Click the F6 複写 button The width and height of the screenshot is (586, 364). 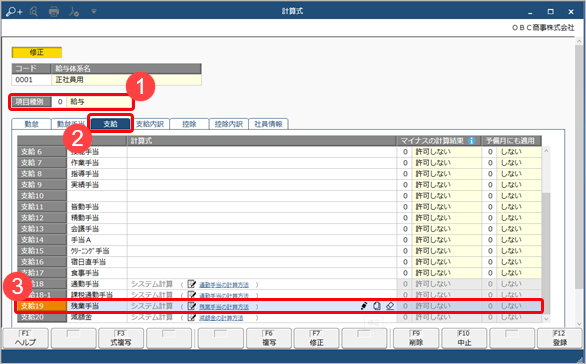[269, 338]
